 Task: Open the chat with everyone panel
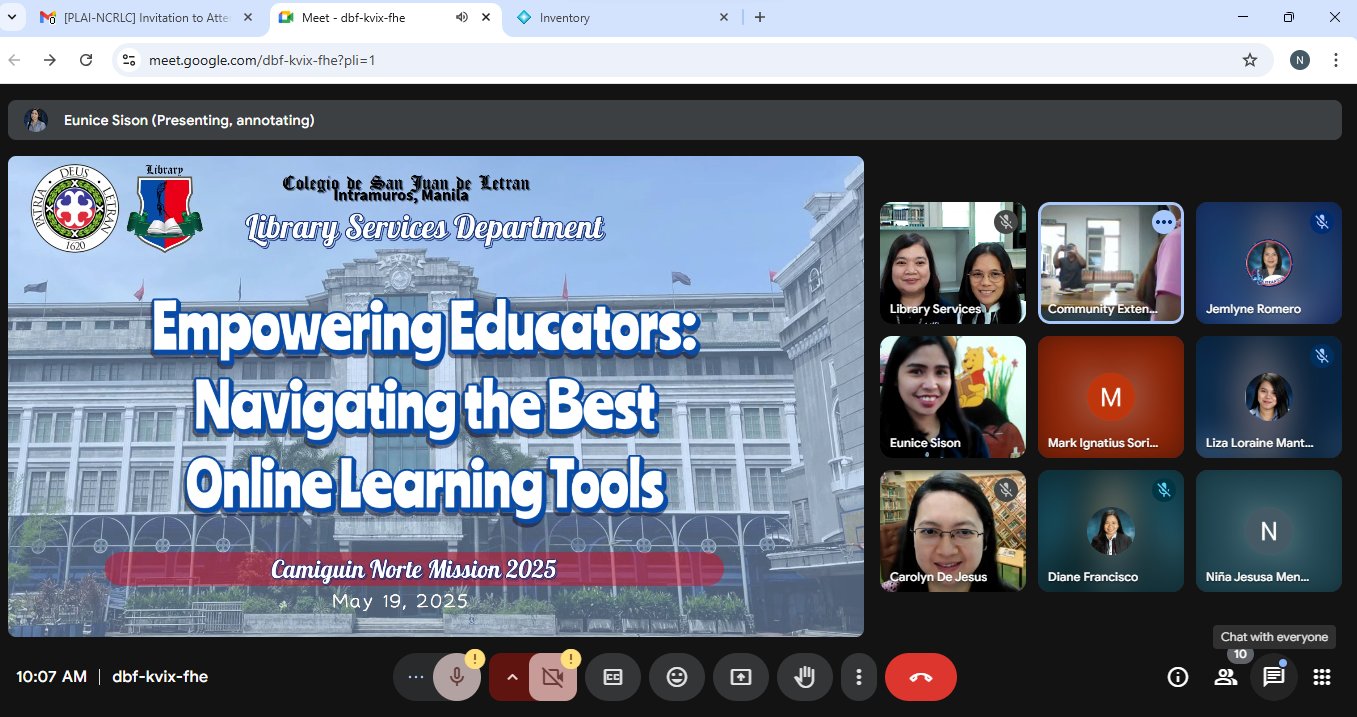(x=1274, y=677)
